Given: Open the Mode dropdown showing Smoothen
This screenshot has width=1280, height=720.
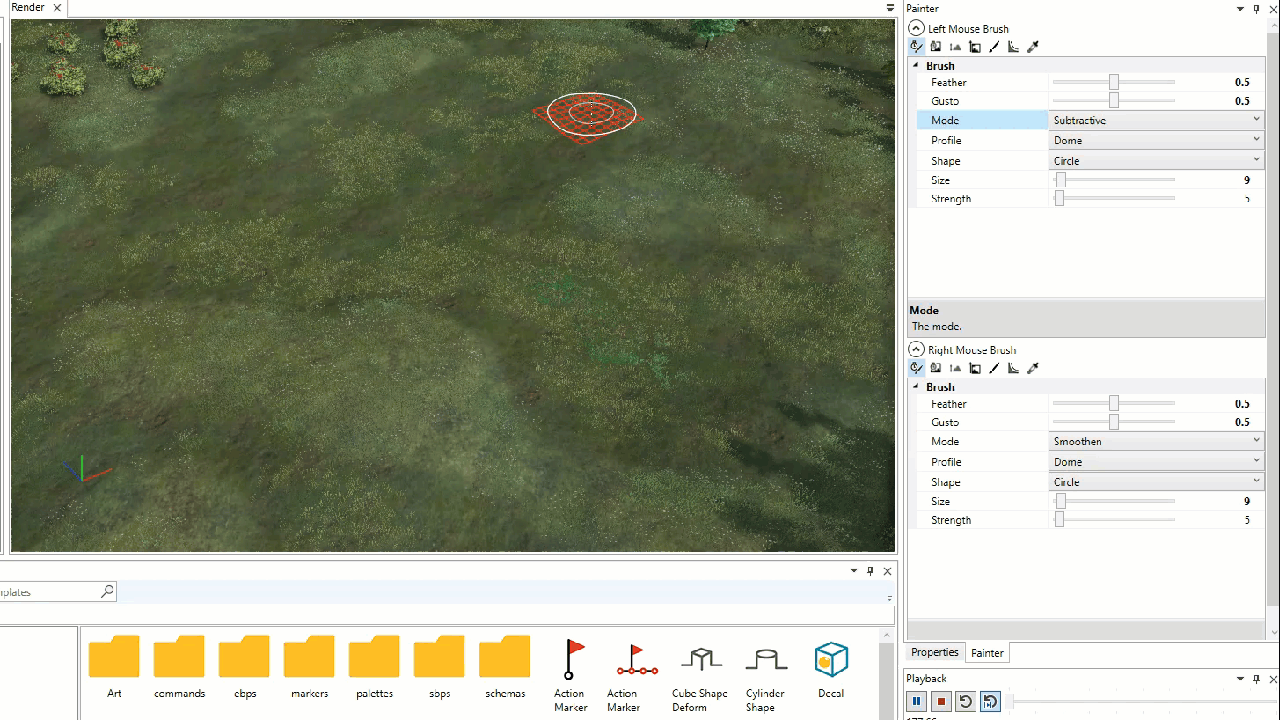Looking at the screenshot, I should click(1156, 441).
